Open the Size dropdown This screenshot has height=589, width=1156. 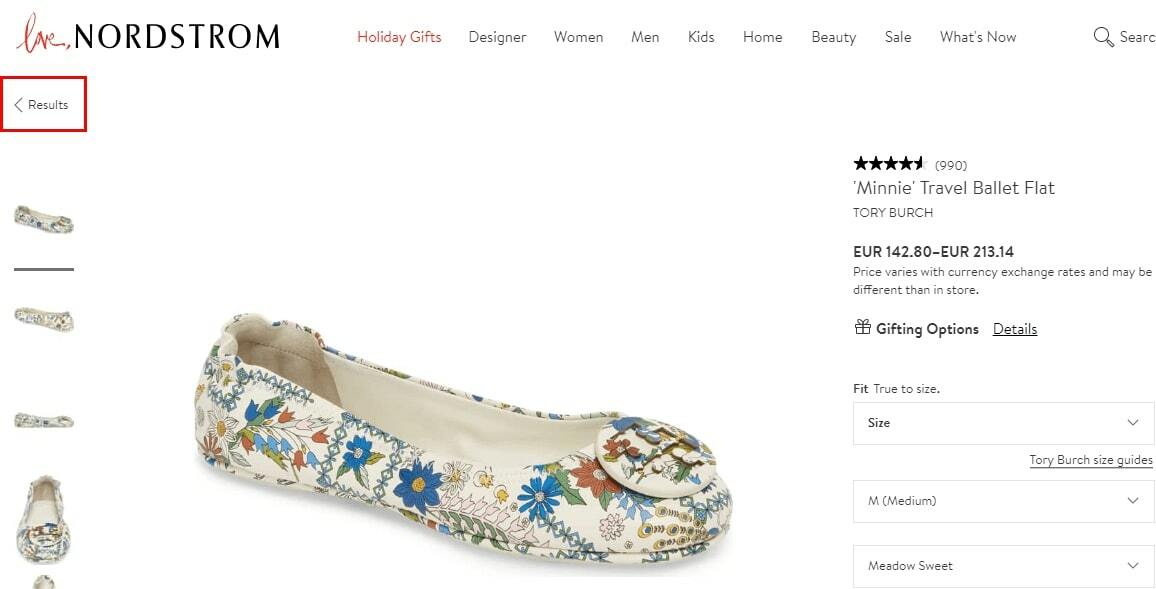tap(1003, 423)
